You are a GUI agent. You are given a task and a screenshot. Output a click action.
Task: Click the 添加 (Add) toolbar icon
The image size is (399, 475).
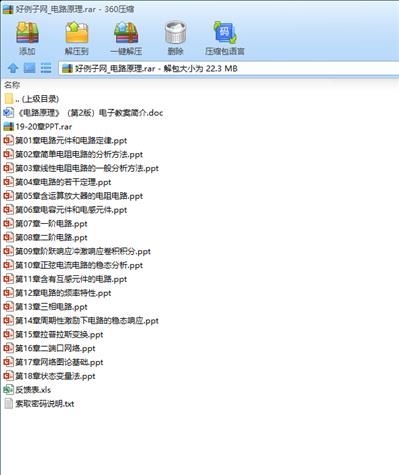click(27, 38)
